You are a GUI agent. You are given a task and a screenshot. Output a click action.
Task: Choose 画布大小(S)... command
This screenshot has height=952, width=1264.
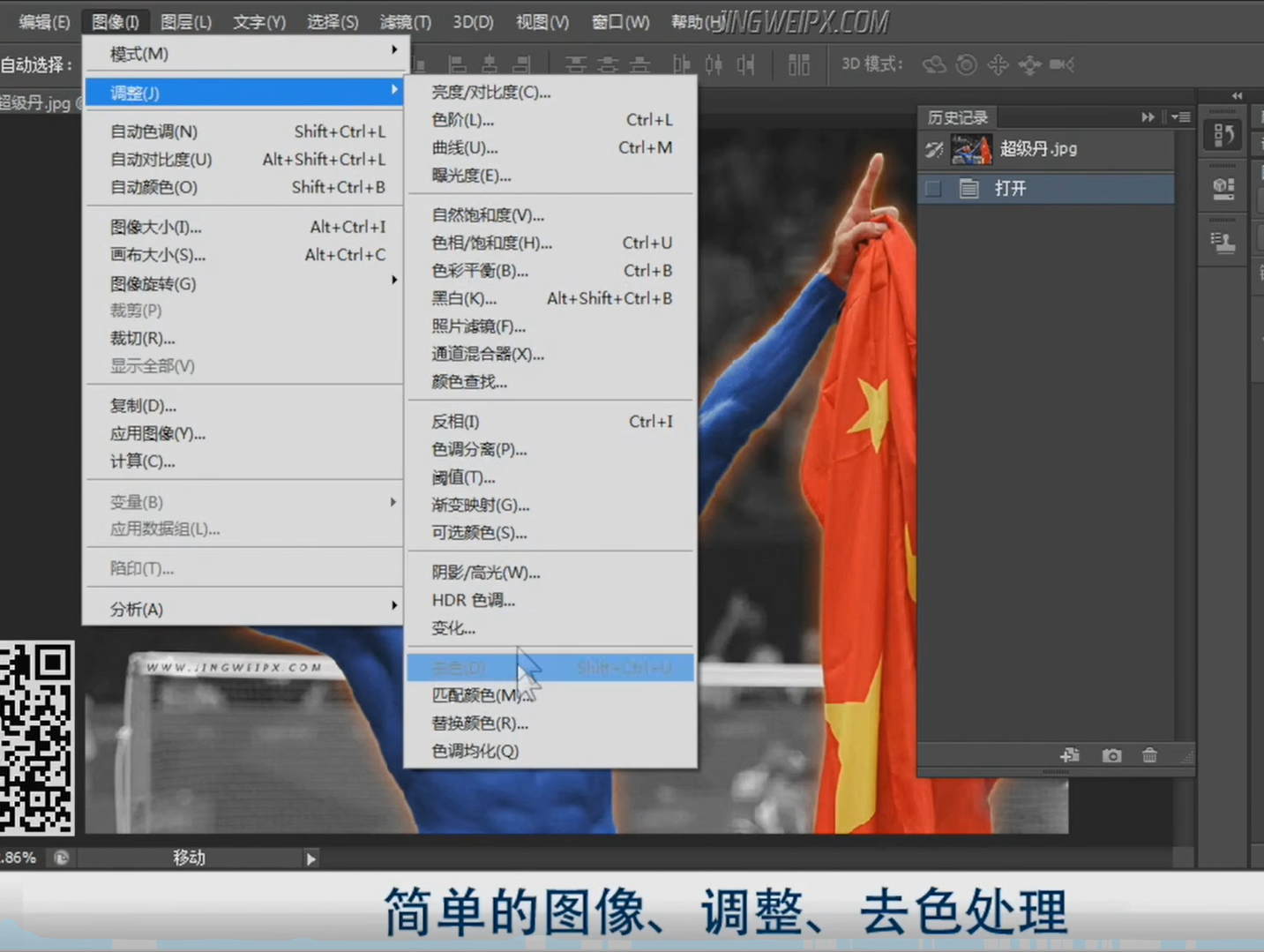(244, 255)
